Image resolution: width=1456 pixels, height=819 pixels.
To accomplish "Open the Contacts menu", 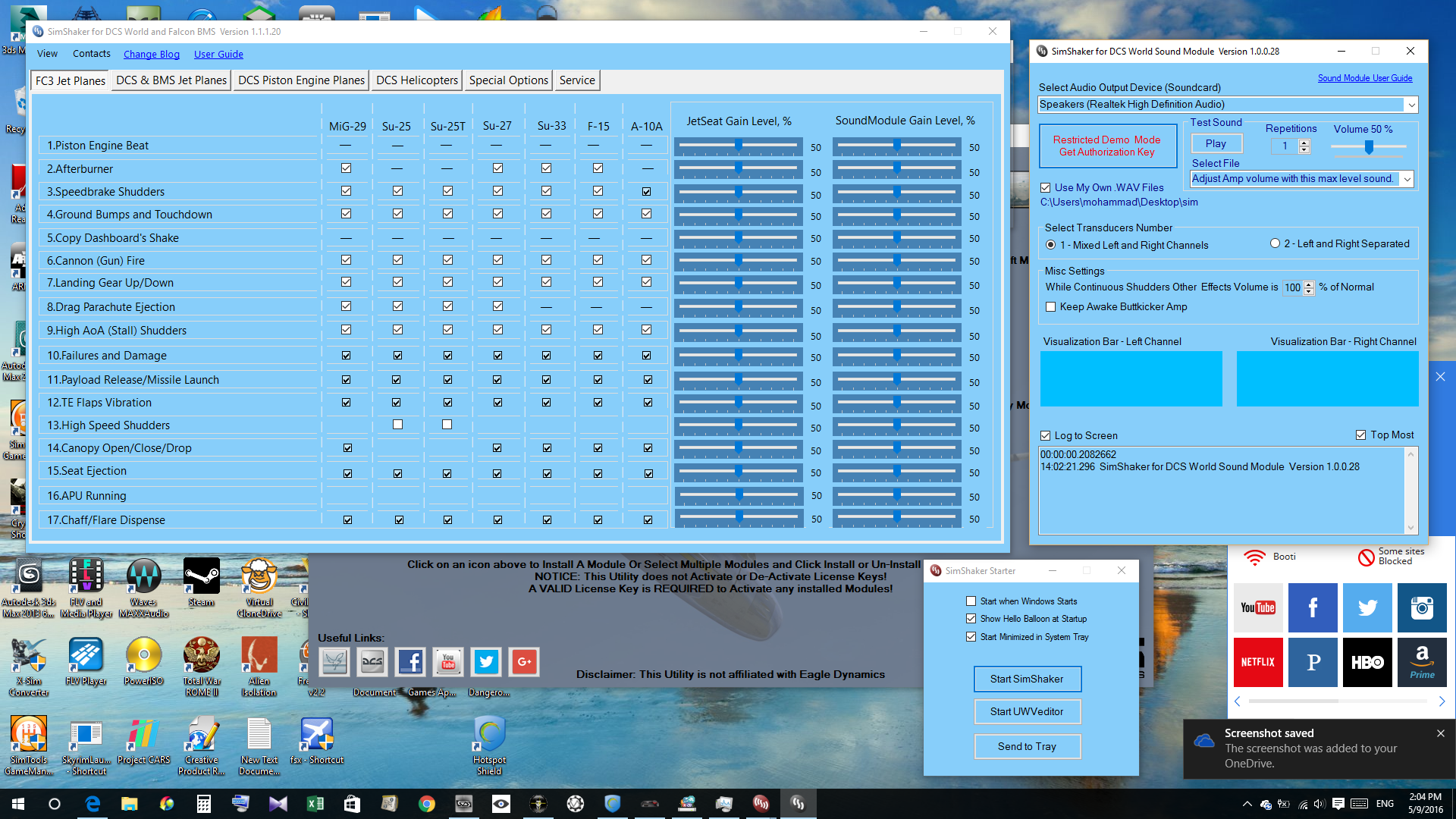I will 92,54.
